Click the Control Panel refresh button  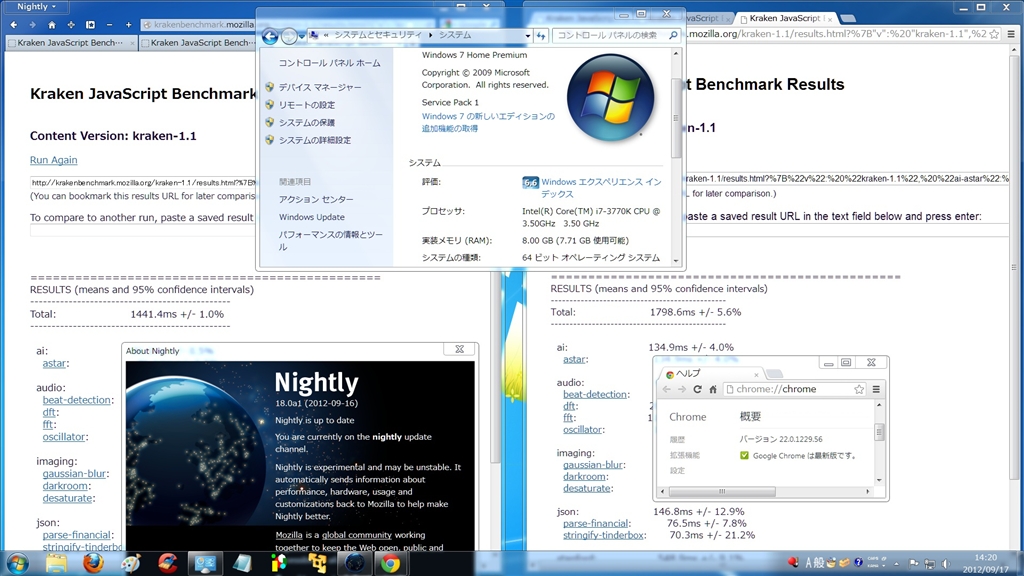pos(541,36)
